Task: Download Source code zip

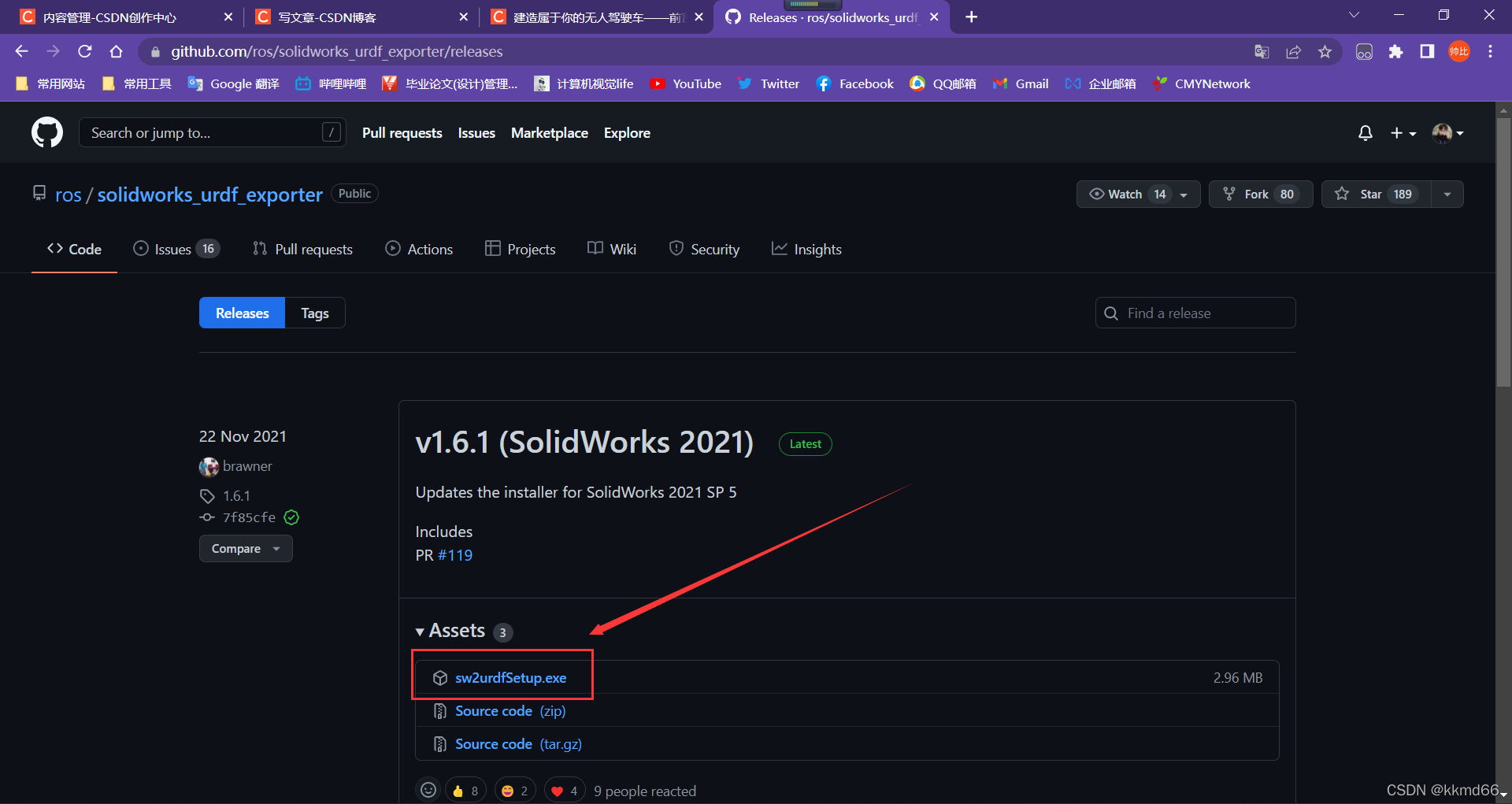Action: coord(510,711)
